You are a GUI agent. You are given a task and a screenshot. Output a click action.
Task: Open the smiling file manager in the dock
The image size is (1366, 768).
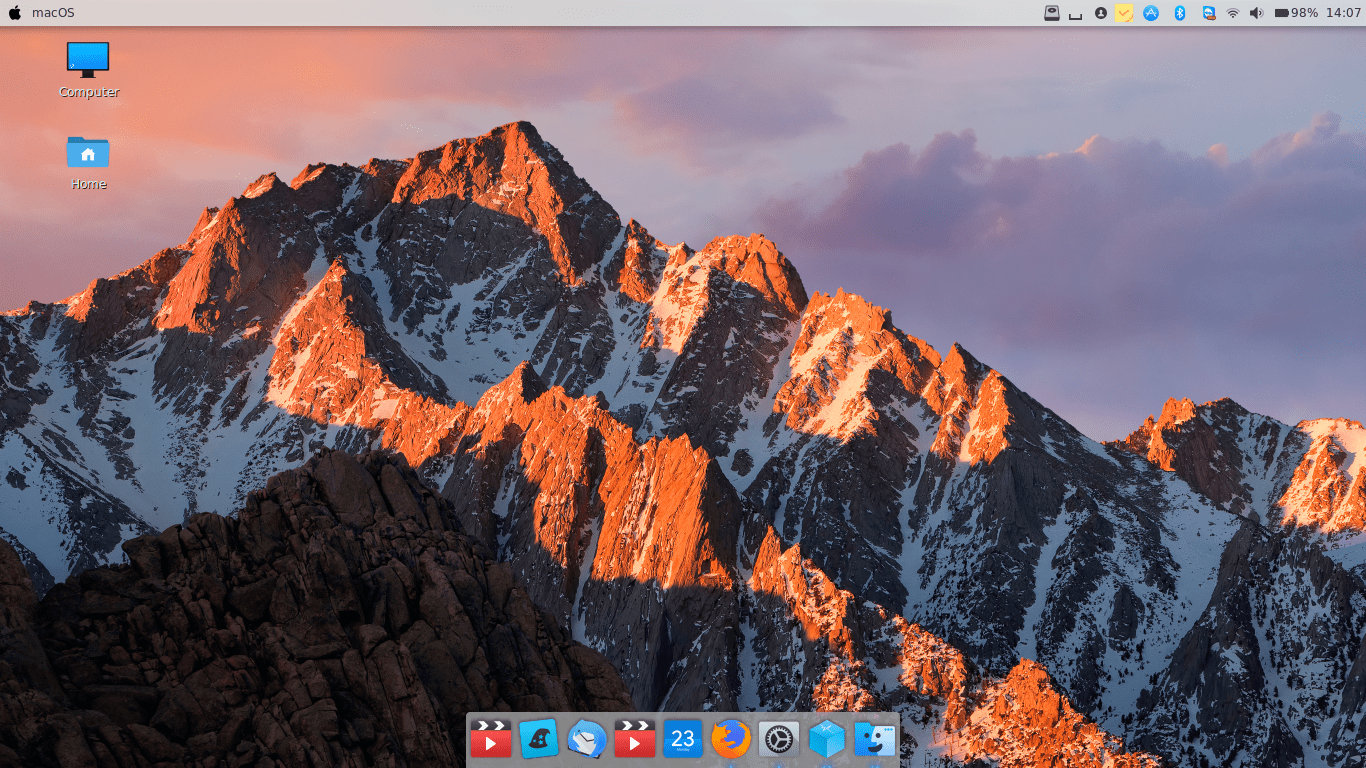coord(875,739)
